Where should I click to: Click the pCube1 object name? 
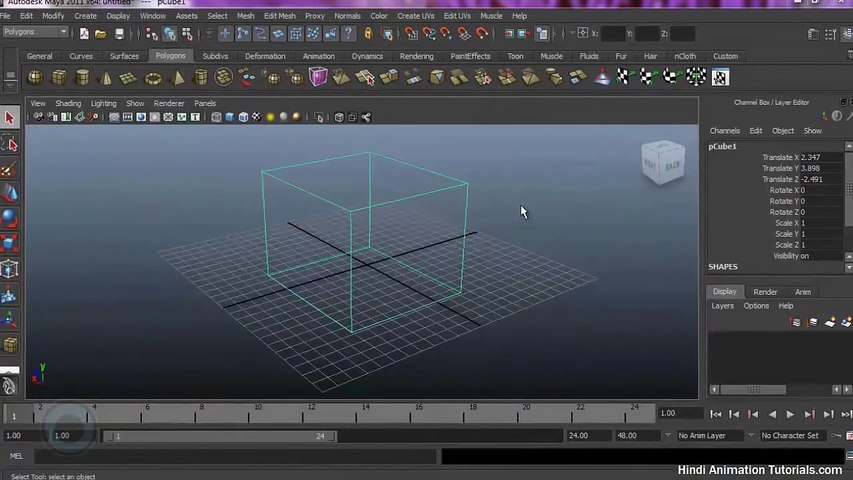coord(722,146)
